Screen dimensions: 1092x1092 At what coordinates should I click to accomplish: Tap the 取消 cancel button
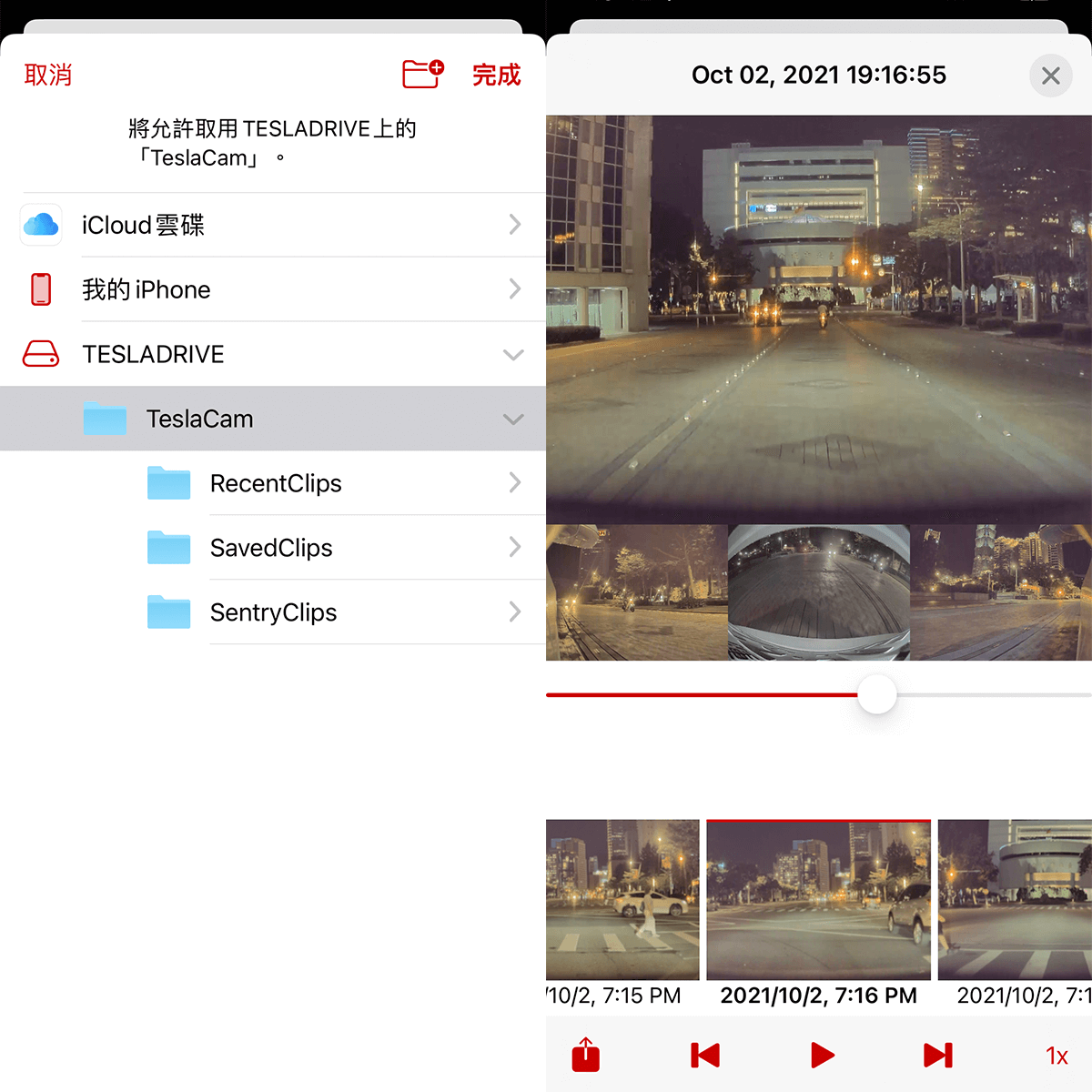point(48,75)
